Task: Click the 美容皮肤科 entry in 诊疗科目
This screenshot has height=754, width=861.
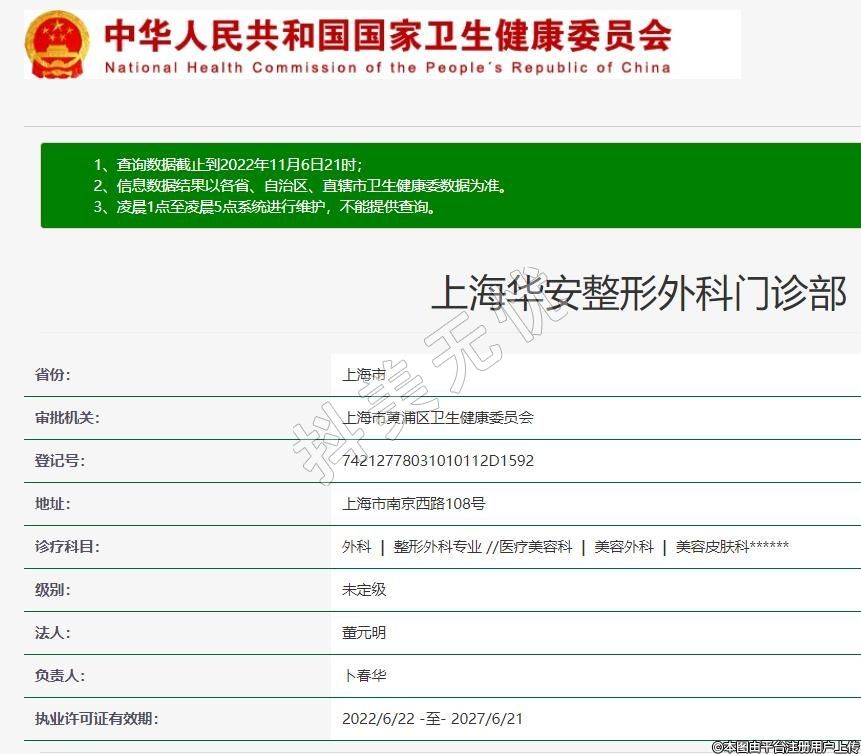Action: point(712,547)
